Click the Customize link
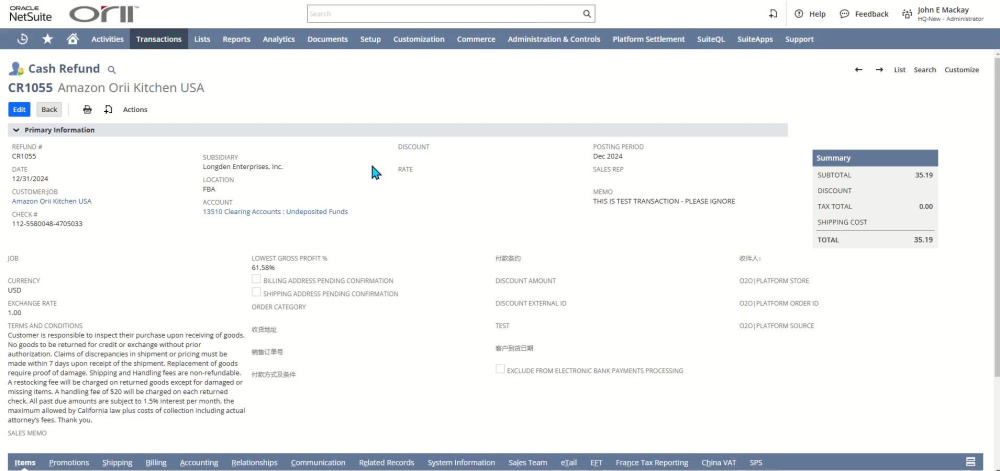1000x471 pixels. click(962, 70)
